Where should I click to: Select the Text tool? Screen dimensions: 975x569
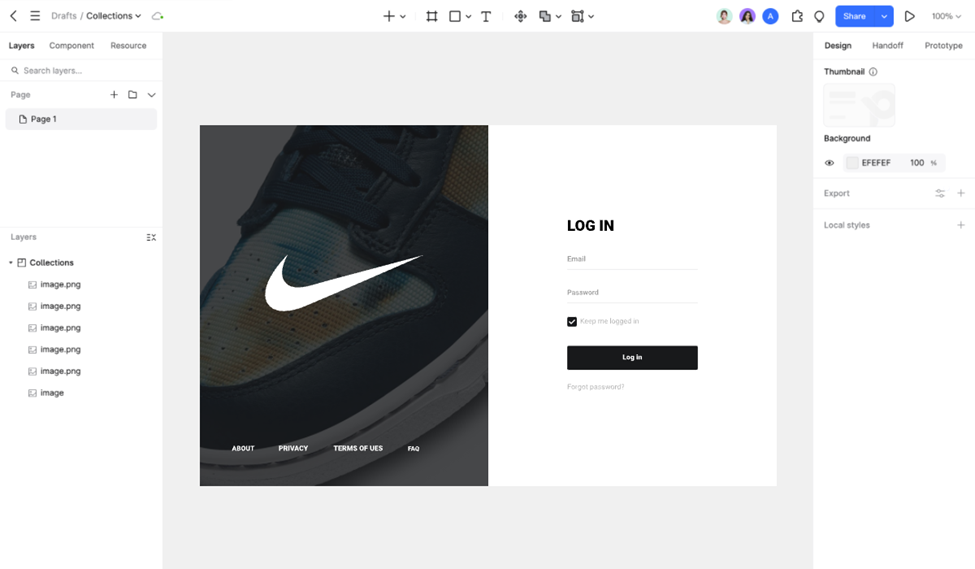[486, 16]
